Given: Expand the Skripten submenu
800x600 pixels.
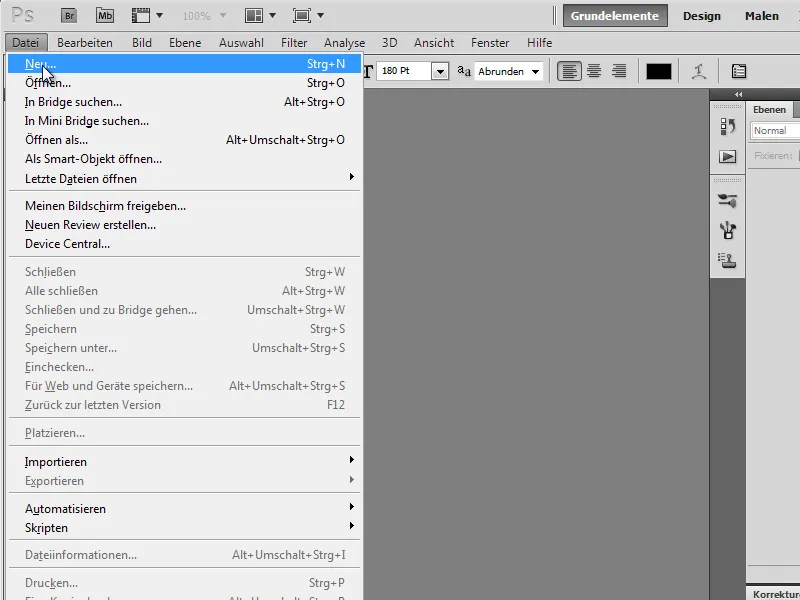Looking at the screenshot, I should [185, 528].
